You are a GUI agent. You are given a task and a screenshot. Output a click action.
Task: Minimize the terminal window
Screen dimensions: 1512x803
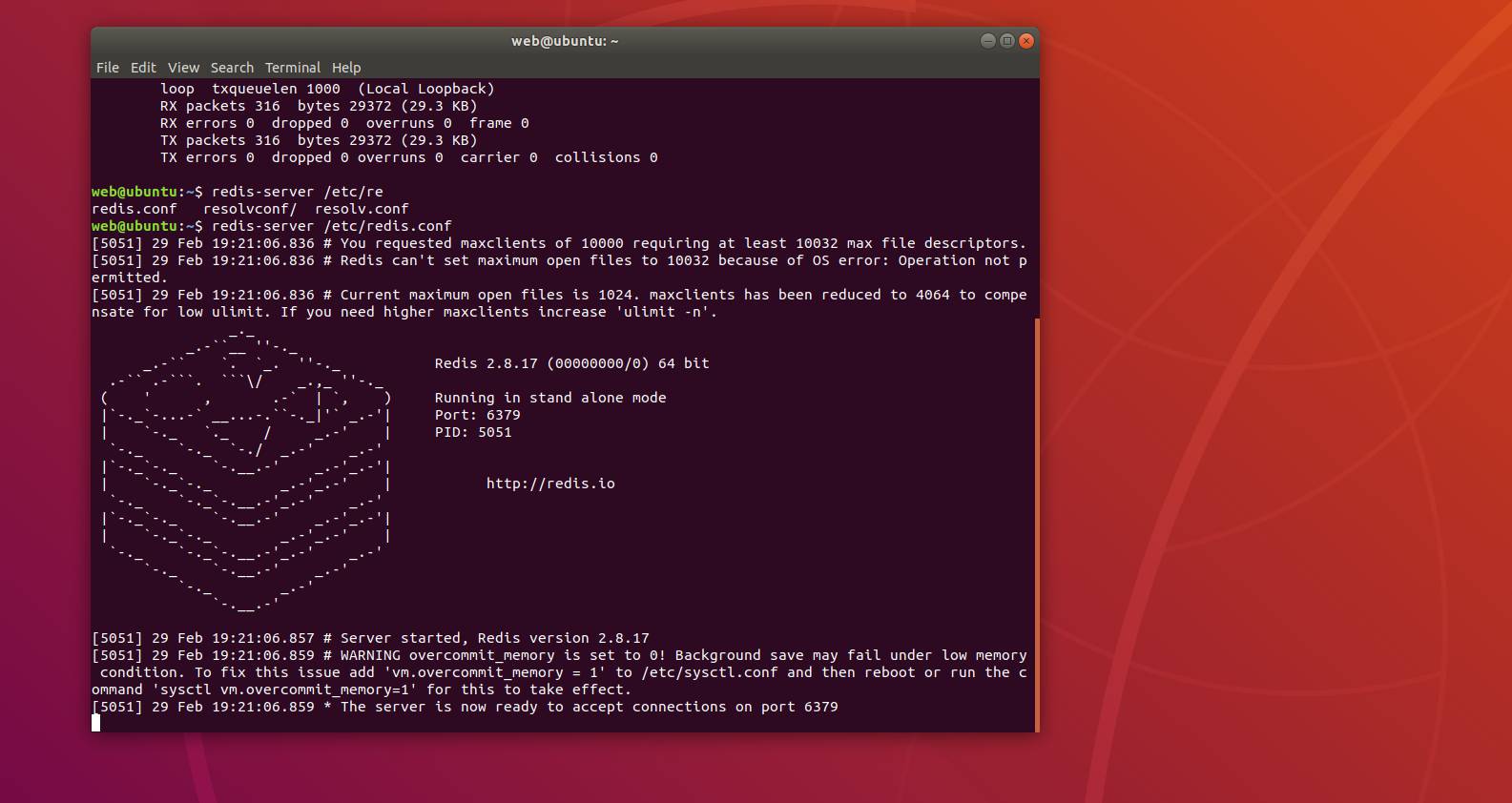click(988, 41)
